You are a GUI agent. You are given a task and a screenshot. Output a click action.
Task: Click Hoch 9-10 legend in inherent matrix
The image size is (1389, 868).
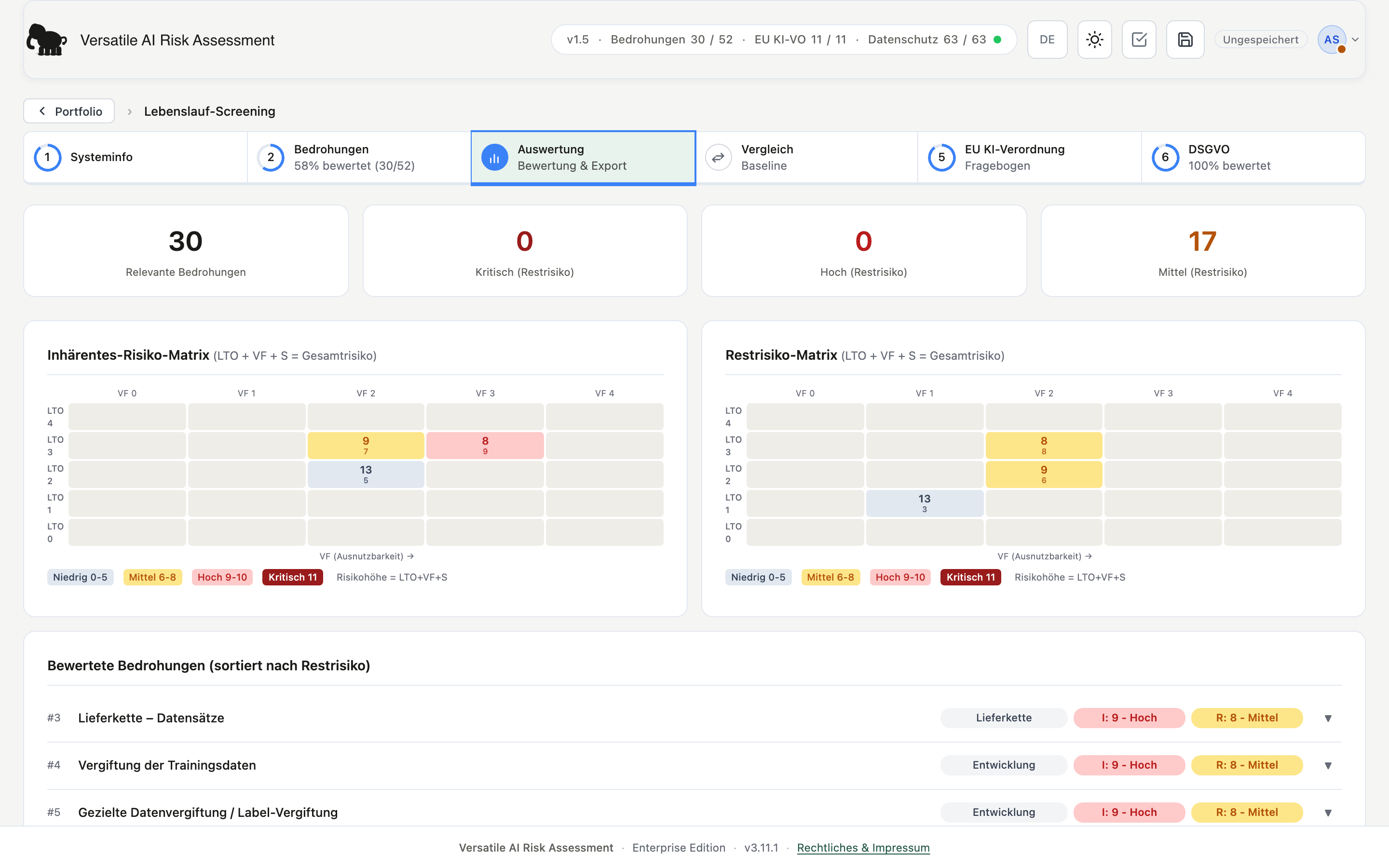coord(222,577)
